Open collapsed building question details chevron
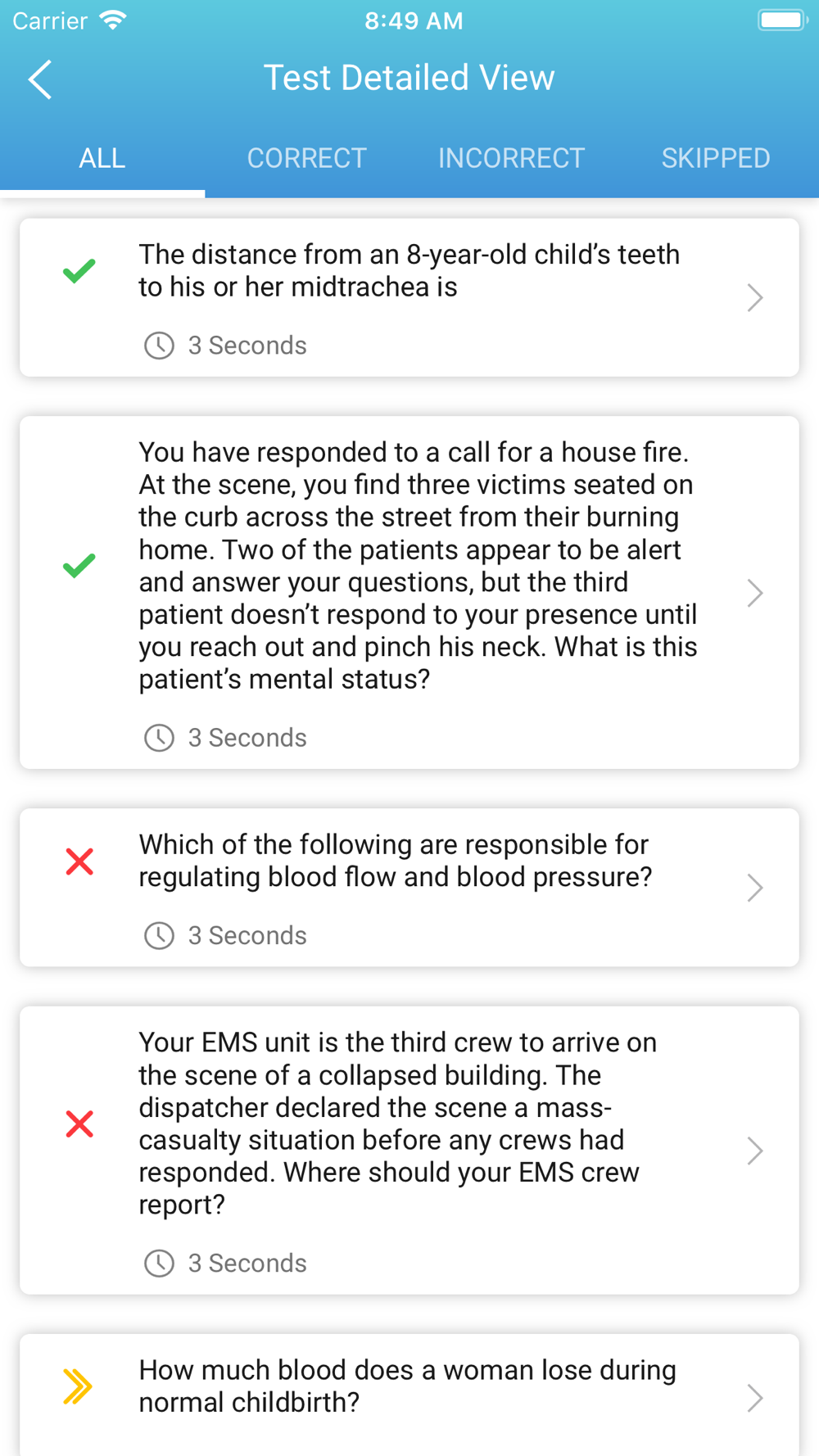The height and width of the screenshot is (1456, 819). (x=755, y=1151)
